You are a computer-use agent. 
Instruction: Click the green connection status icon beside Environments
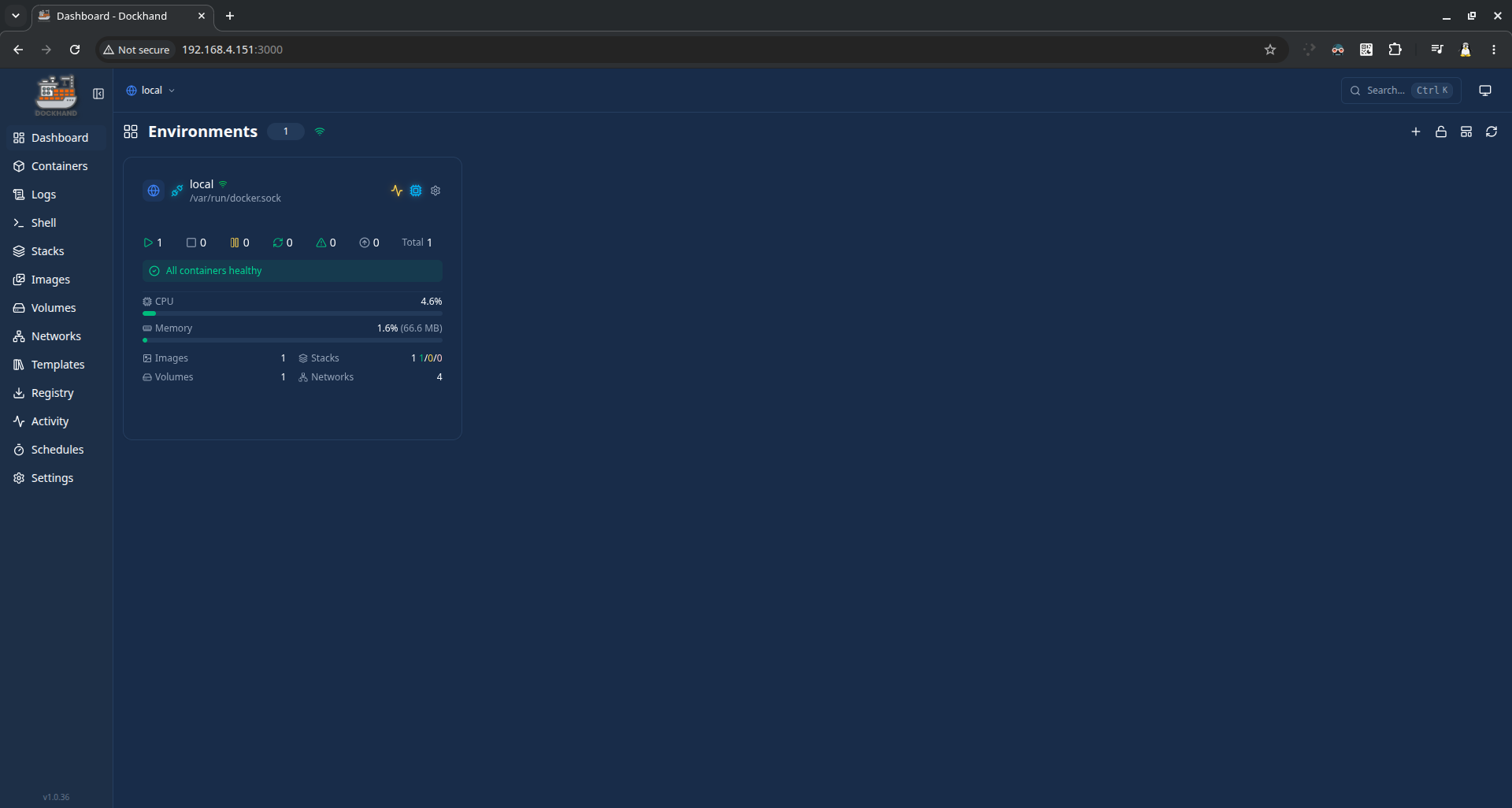[320, 132]
